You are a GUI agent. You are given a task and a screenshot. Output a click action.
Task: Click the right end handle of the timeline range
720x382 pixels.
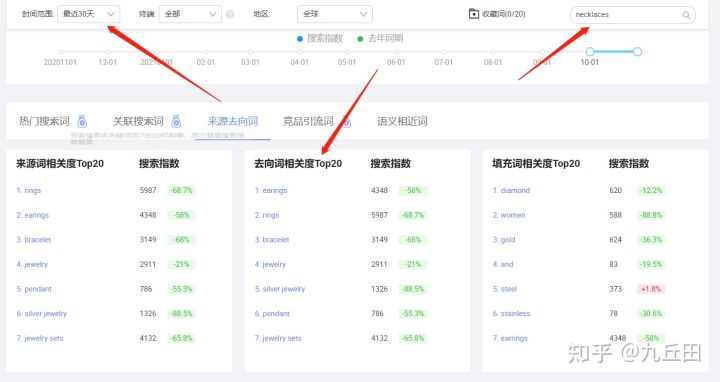(637, 51)
